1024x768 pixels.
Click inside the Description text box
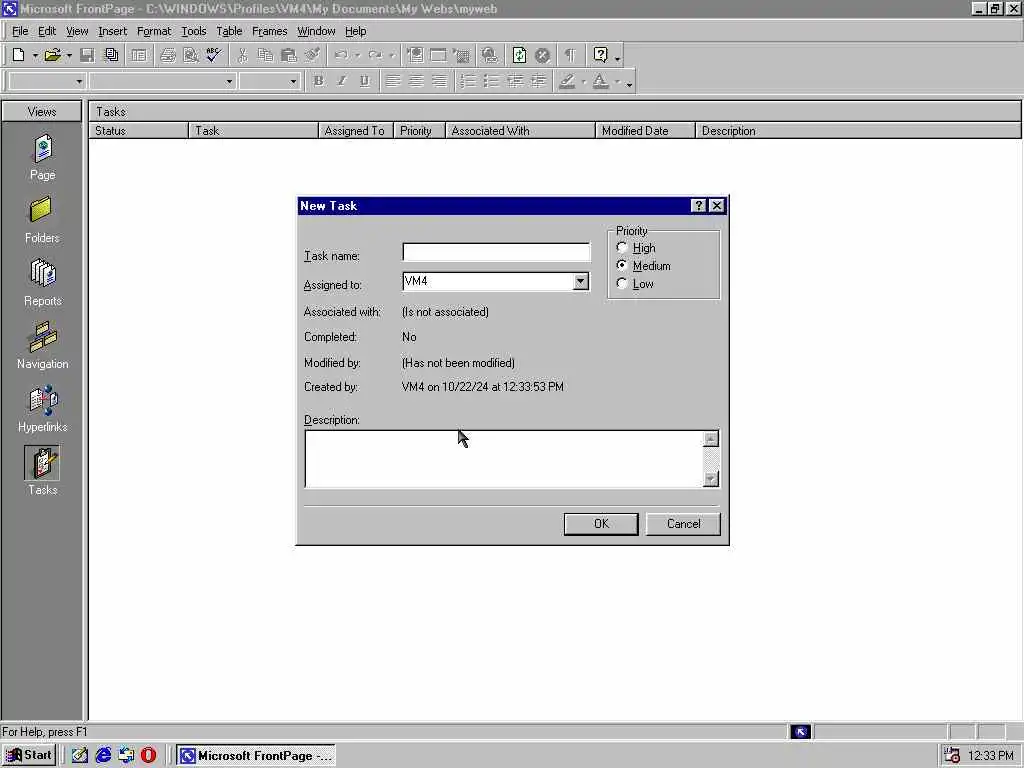(x=504, y=458)
